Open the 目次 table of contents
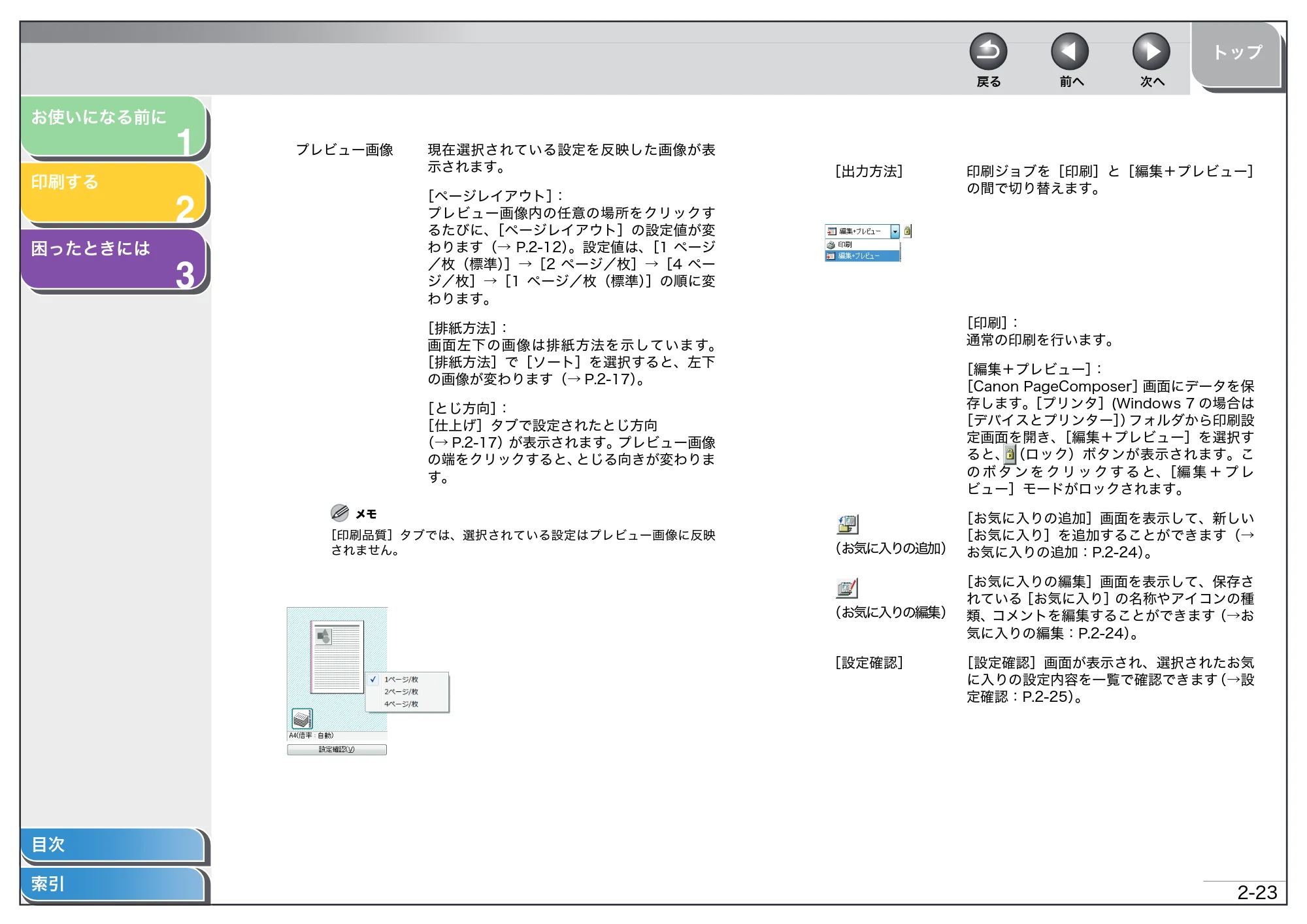 pyautogui.click(x=112, y=845)
